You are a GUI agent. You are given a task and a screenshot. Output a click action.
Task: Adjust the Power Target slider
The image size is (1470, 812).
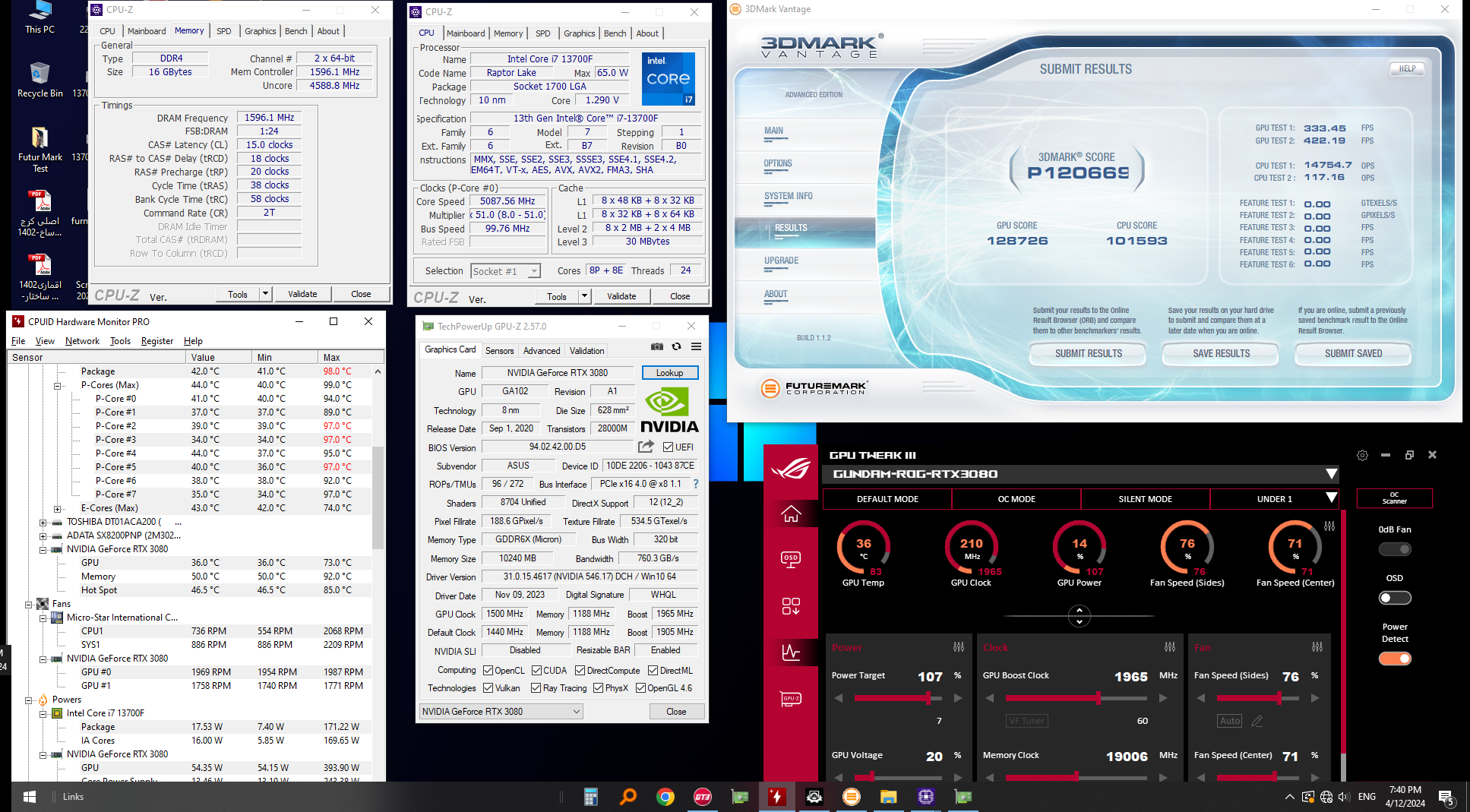tap(898, 697)
